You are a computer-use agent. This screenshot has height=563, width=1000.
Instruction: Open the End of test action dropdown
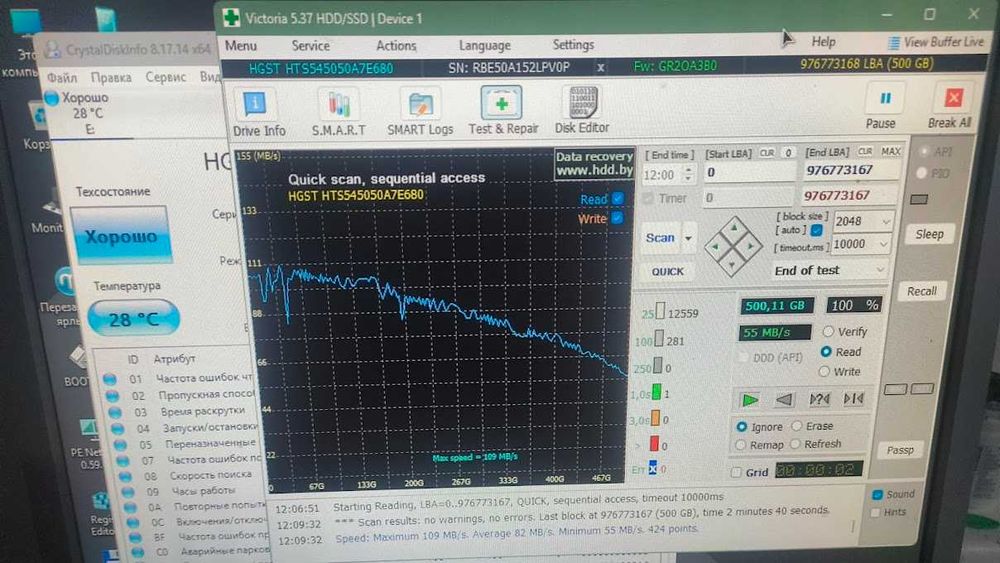pos(879,269)
